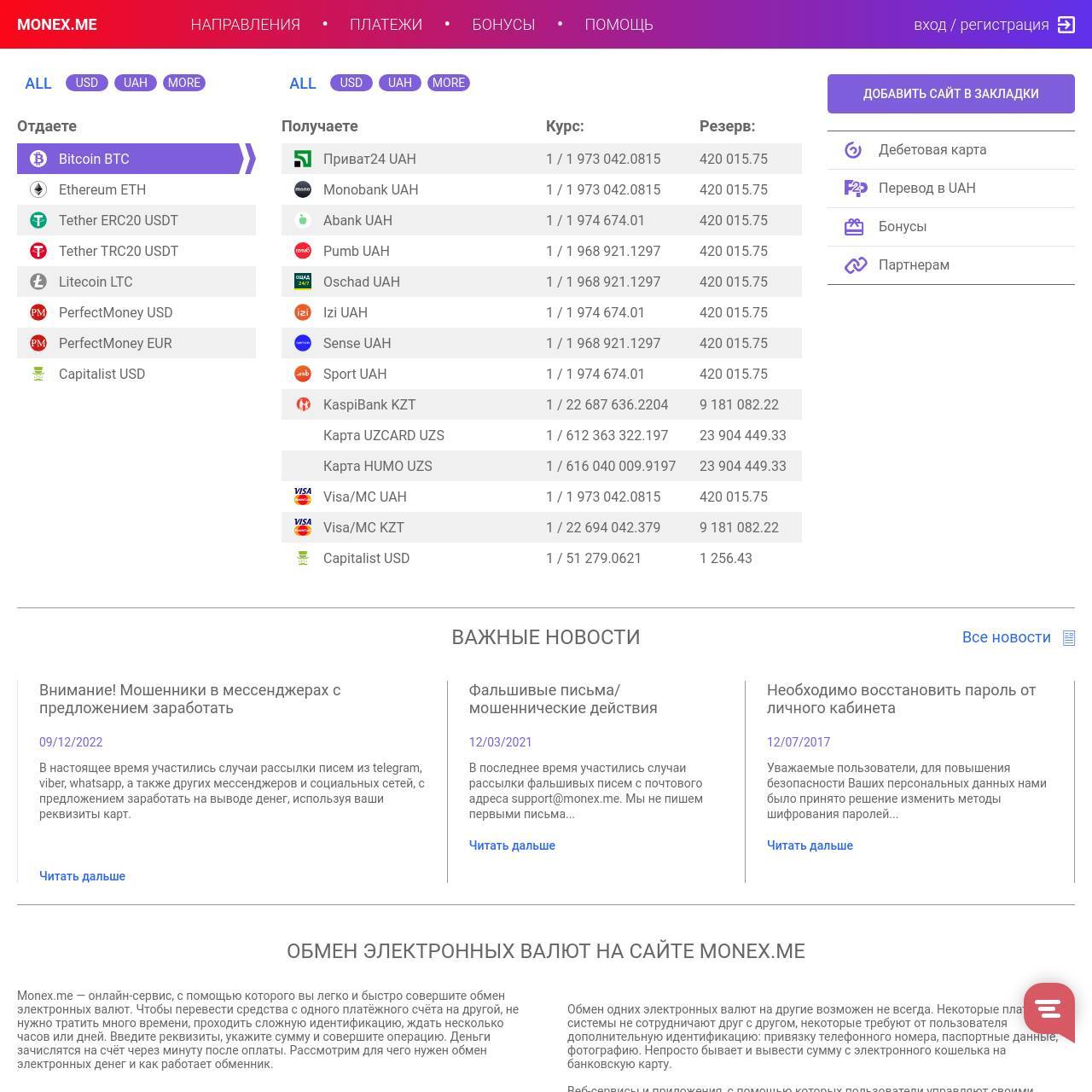This screenshot has width=1092, height=1092.
Task: Click the Партнерам chain link icon
Action: (855, 265)
